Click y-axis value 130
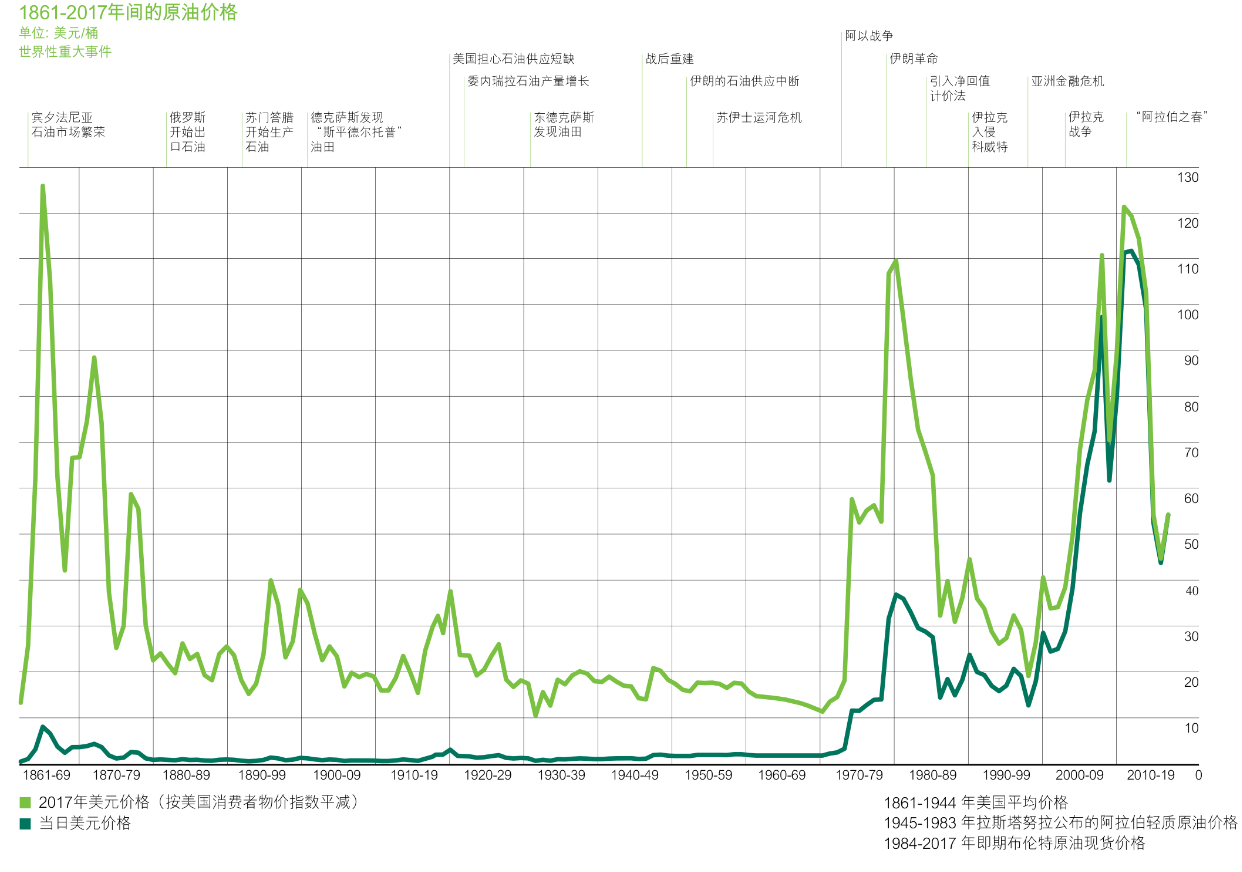Screen dimensions: 1242x872 (1187, 177)
